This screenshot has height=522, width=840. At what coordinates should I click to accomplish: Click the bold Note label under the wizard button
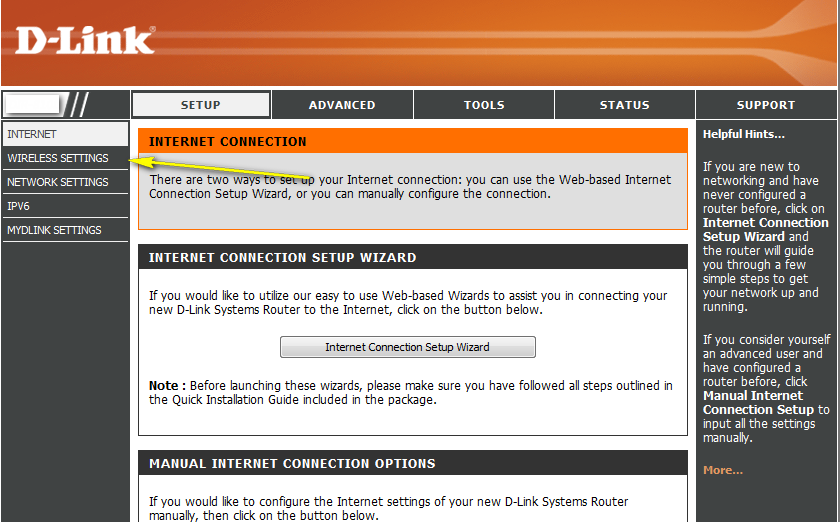pos(166,386)
